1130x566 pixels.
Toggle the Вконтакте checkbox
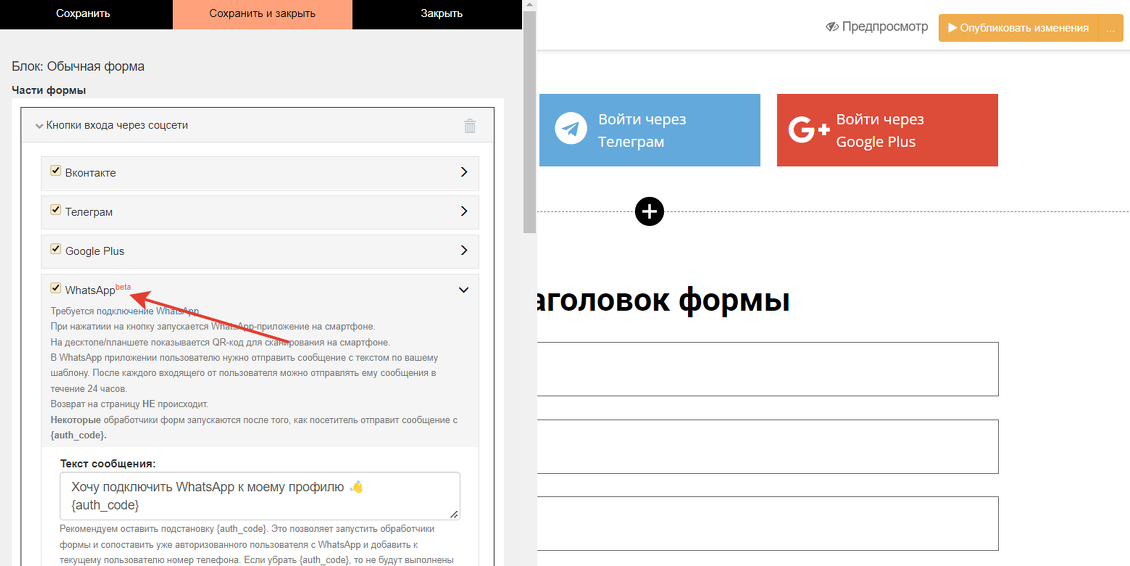click(x=55, y=171)
